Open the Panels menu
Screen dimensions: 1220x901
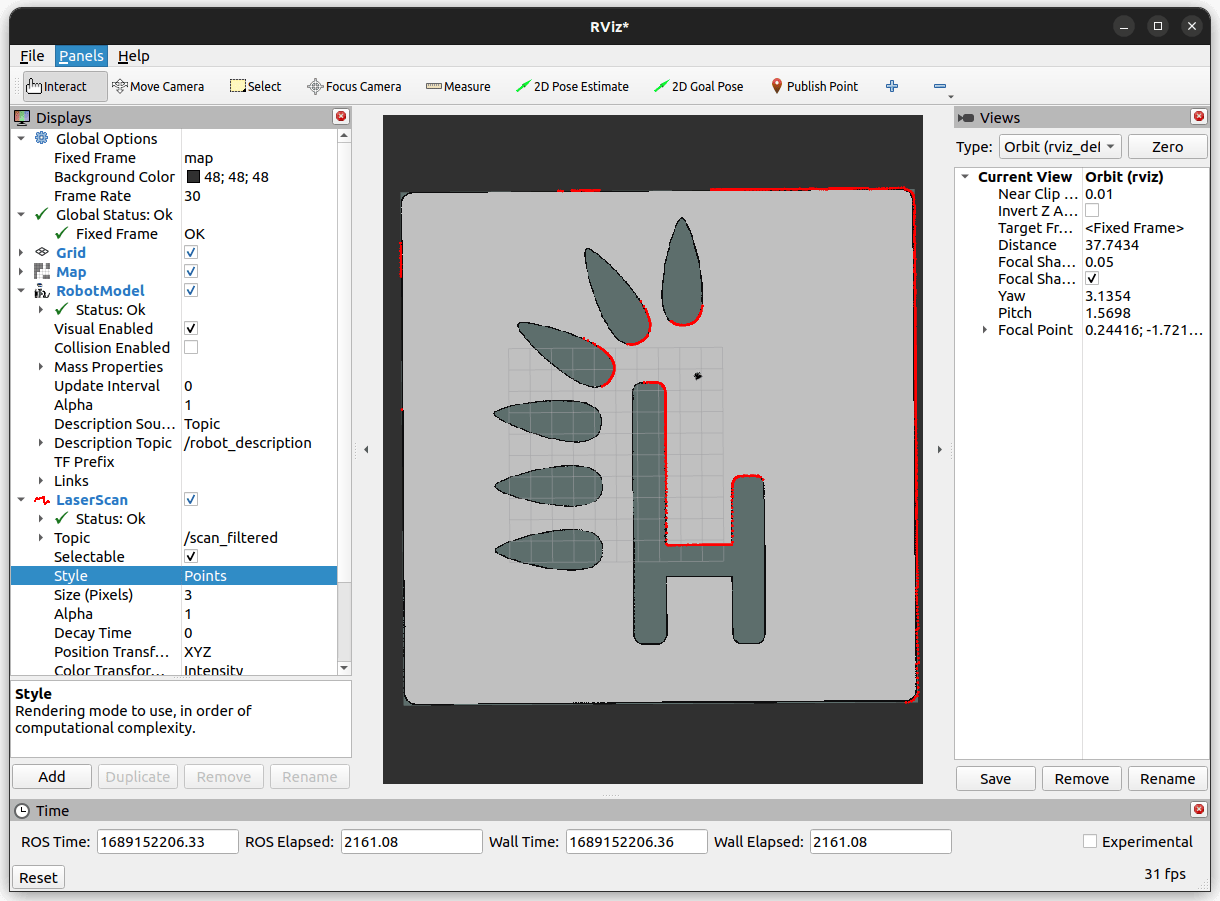point(81,56)
